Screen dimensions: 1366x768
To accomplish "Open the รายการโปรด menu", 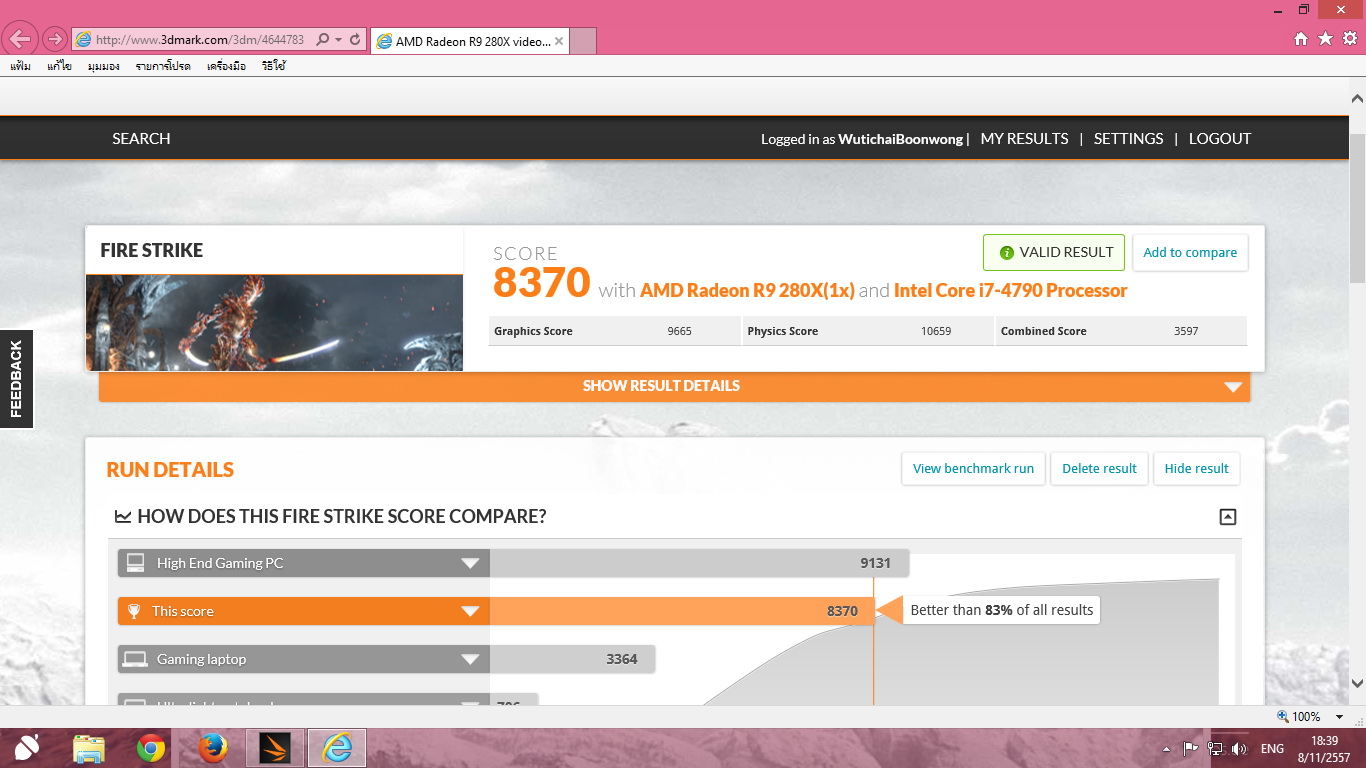I will [x=163, y=66].
